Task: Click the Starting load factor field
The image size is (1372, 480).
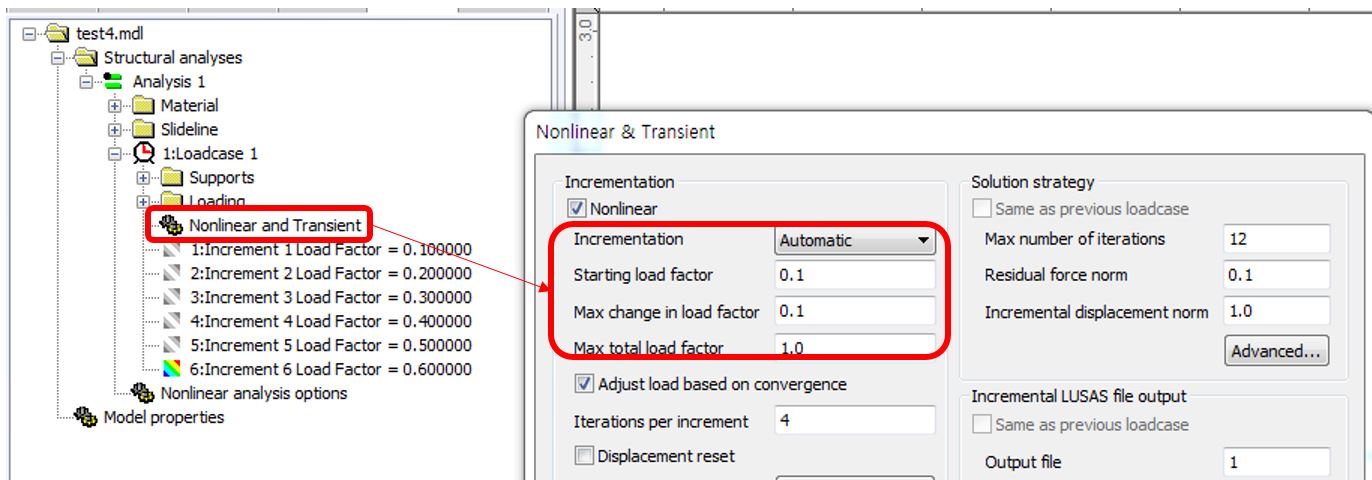Action: click(854, 275)
